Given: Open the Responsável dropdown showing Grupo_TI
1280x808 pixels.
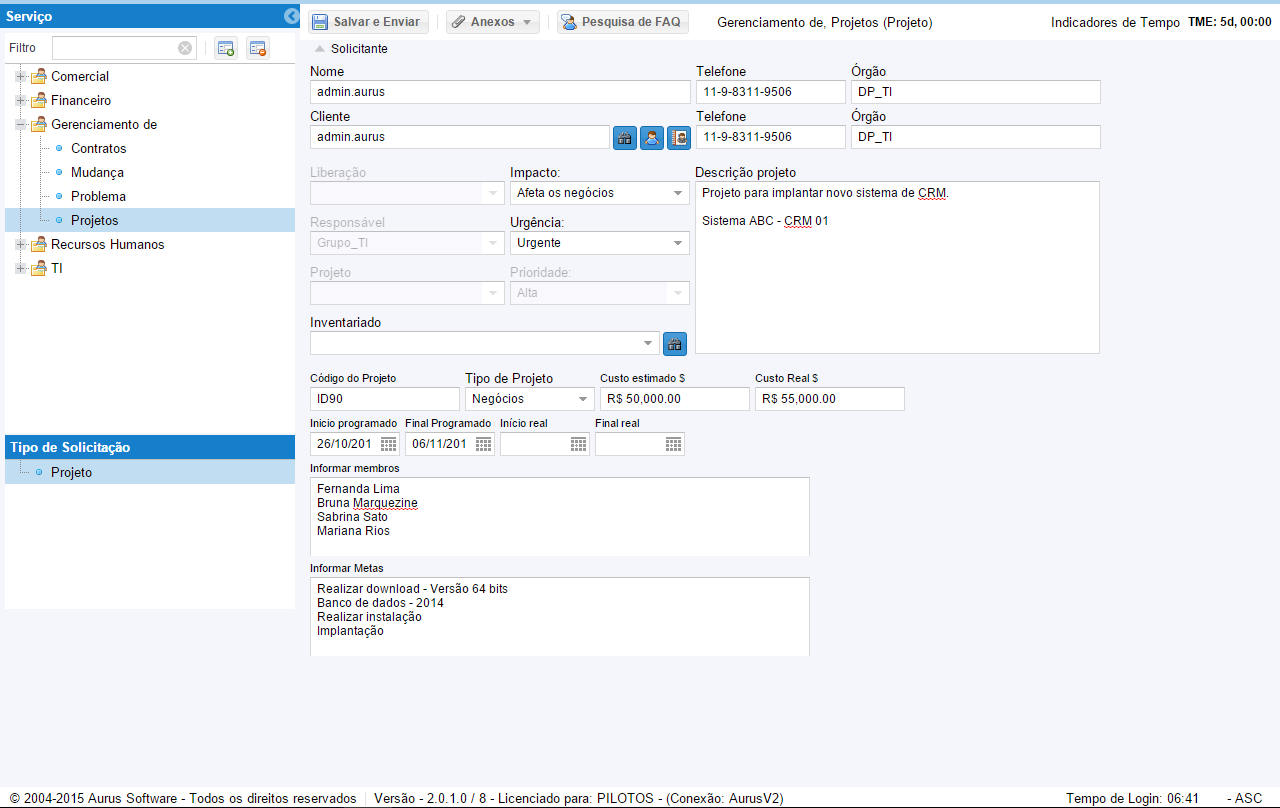Looking at the screenshot, I should coord(494,243).
